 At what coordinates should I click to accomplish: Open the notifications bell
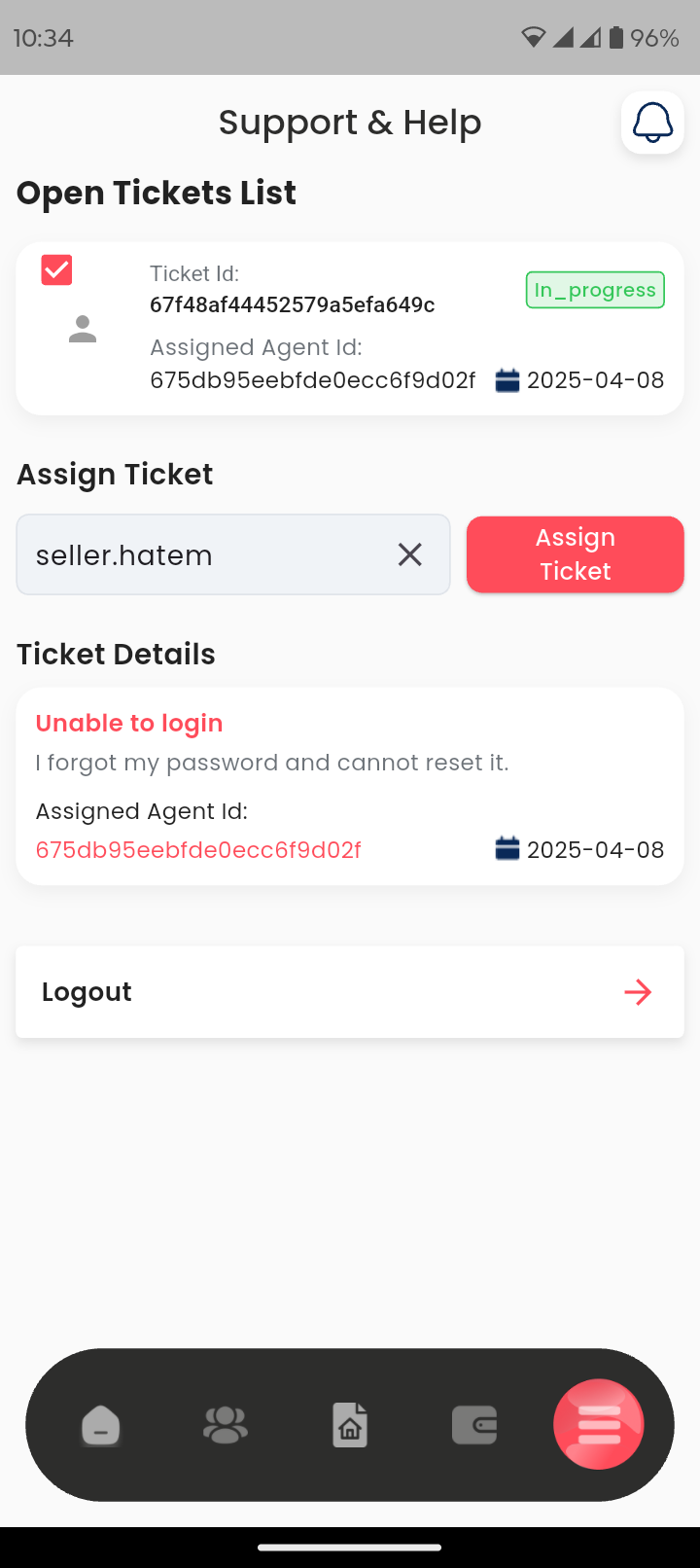(652, 123)
